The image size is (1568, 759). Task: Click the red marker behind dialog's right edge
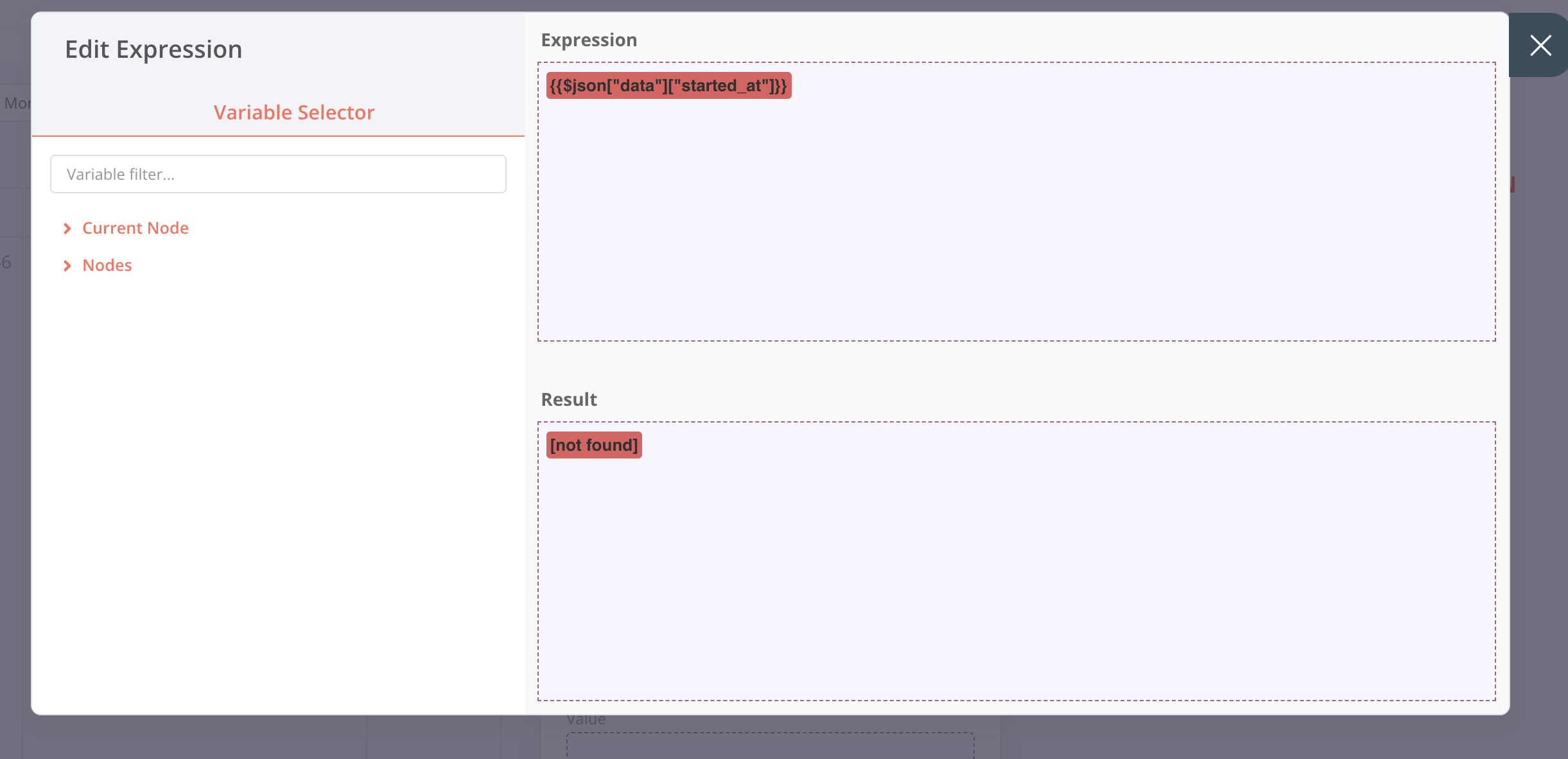pos(1513,184)
